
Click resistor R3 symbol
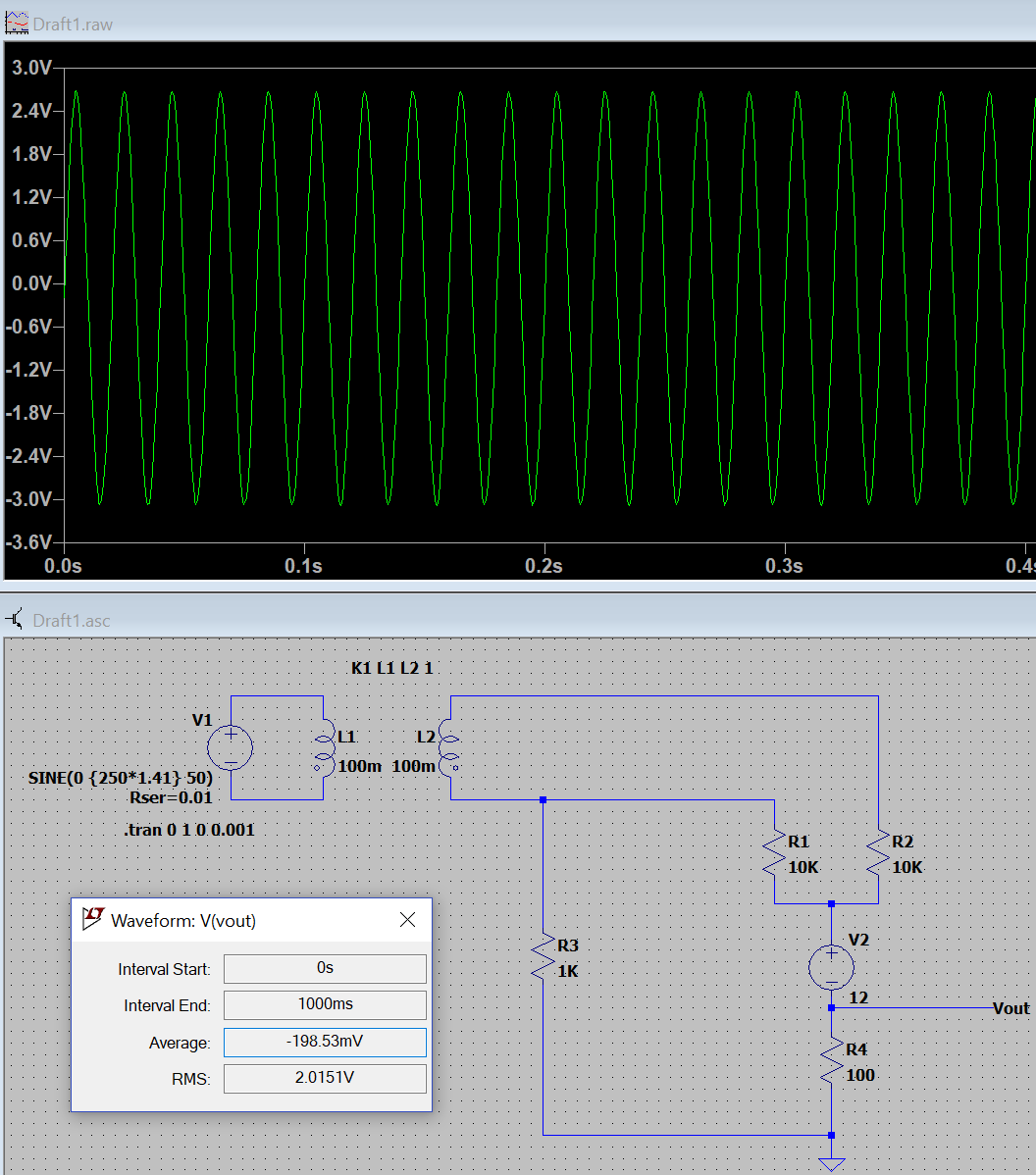543,956
